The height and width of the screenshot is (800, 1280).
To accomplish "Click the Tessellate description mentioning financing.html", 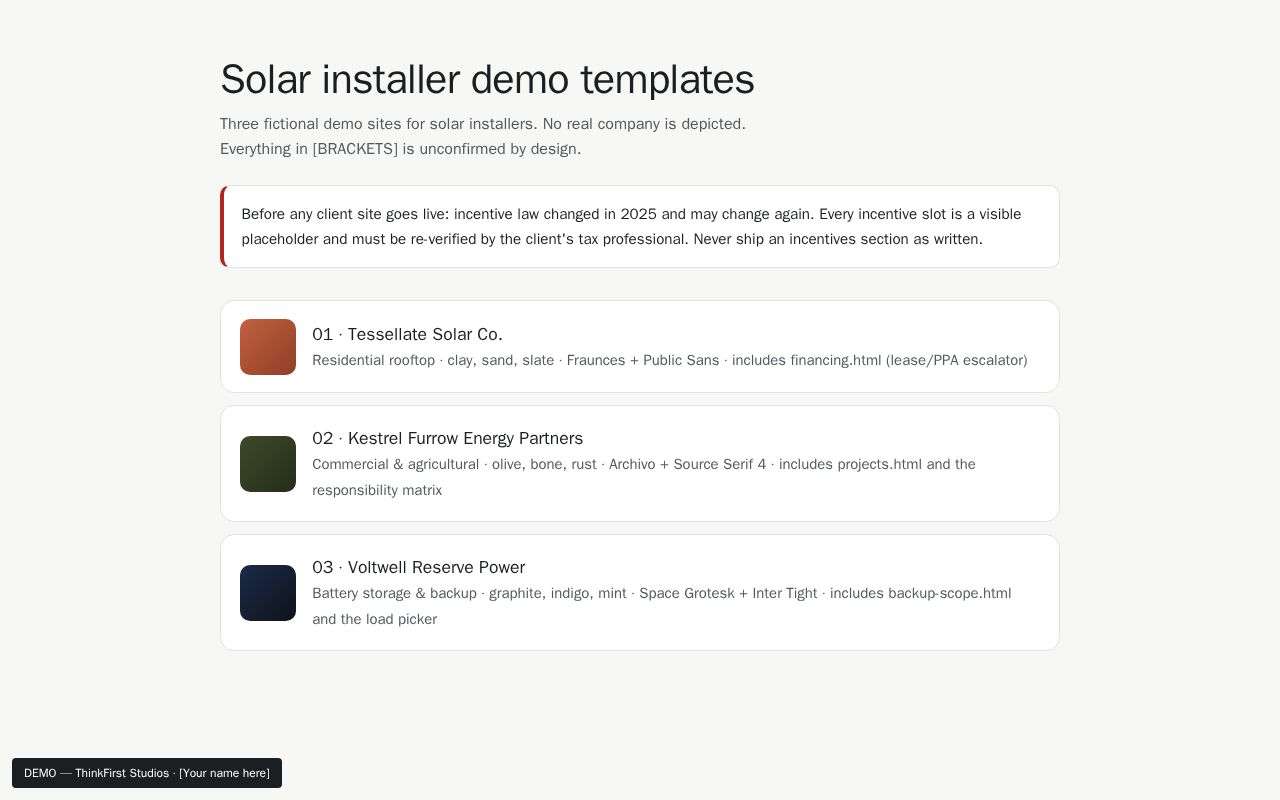I will (669, 361).
